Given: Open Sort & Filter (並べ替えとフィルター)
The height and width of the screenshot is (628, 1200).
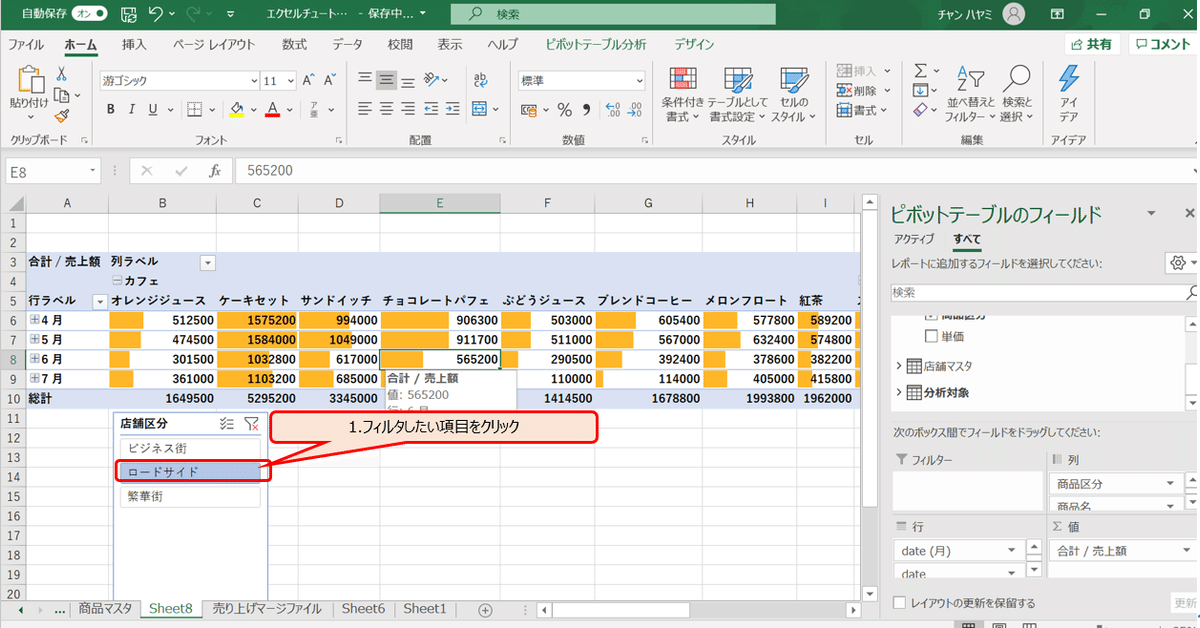Looking at the screenshot, I should tap(970, 96).
